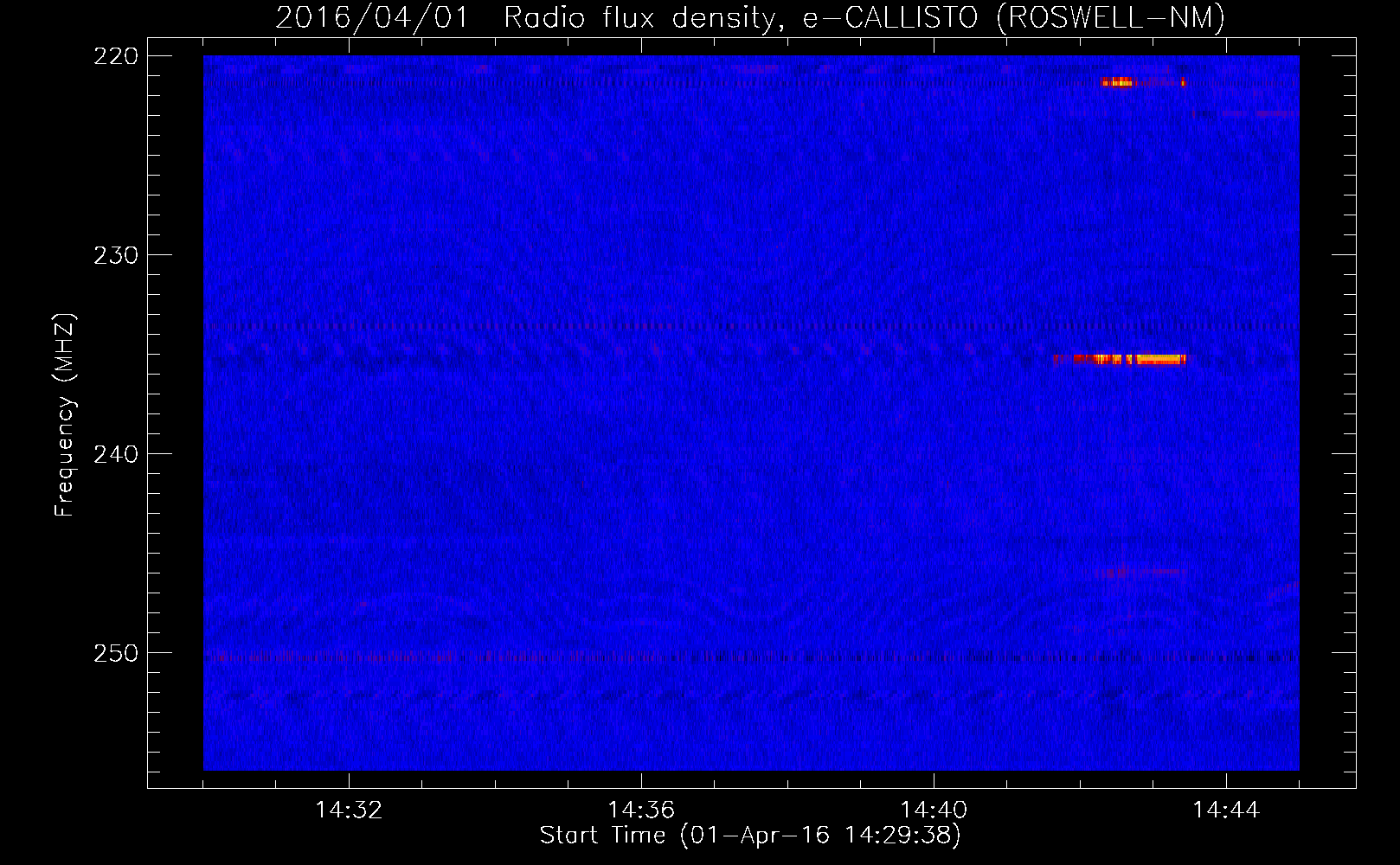Image resolution: width=1400 pixels, height=865 pixels.
Task: Click the 14:32 time tick label
Action: 350,811
